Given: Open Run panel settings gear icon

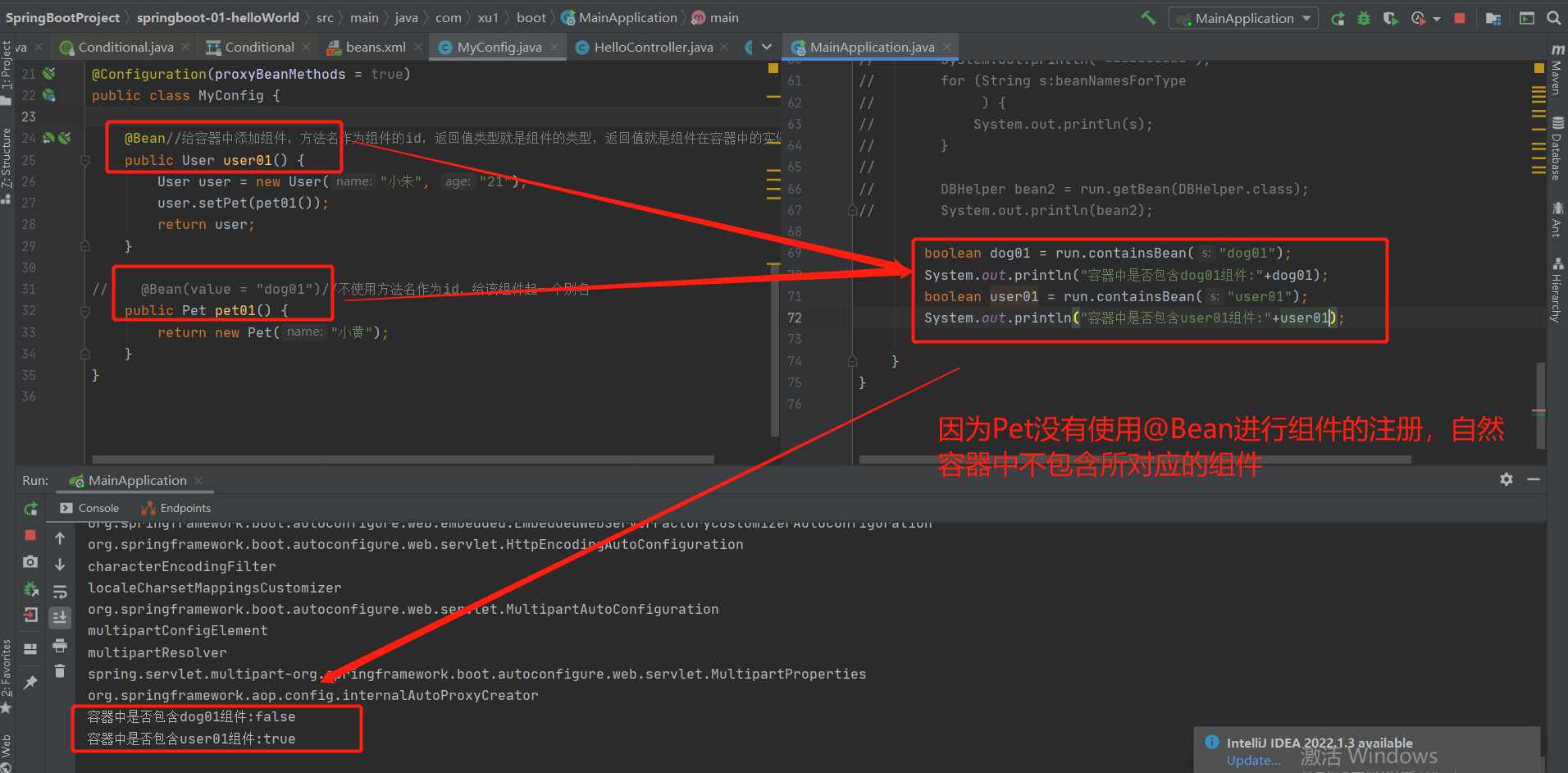Looking at the screenshot, I should point(1506,479).
